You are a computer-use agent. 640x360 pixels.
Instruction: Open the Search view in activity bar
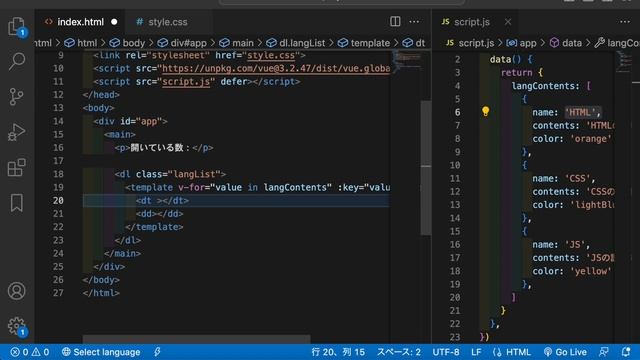point(16,61)
